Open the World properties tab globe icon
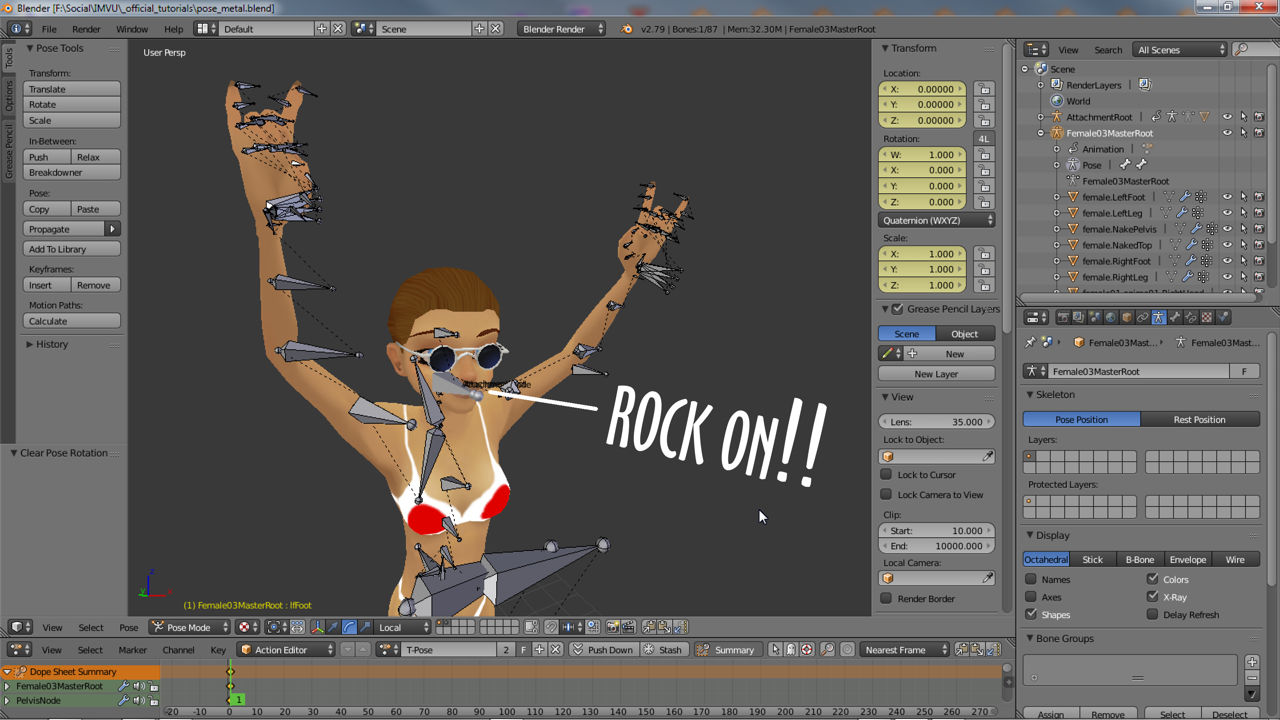The height and width of the screenshot is (720, 1280). point(1110,317)
